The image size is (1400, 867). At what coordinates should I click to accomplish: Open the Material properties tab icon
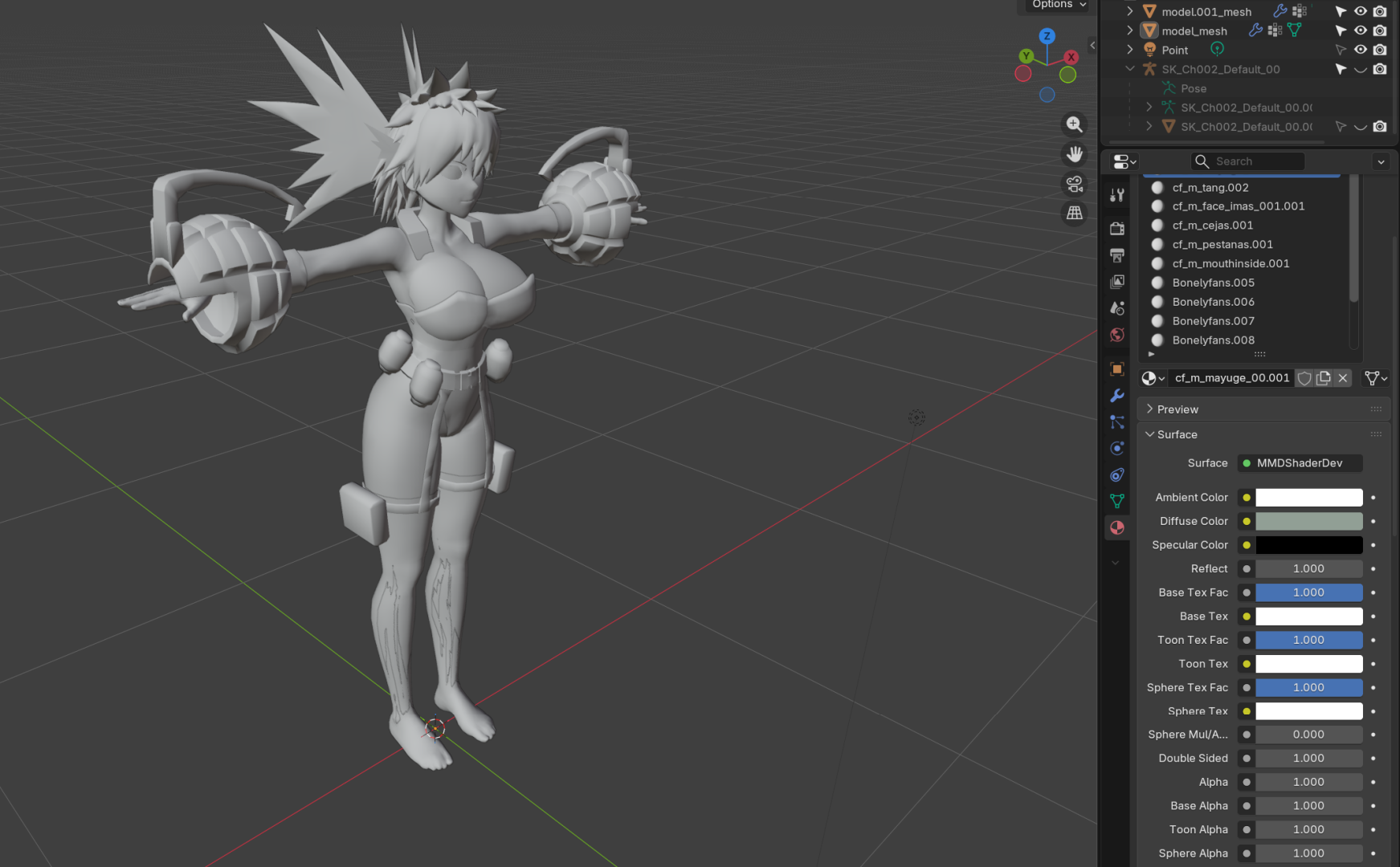click(1117, 527)
